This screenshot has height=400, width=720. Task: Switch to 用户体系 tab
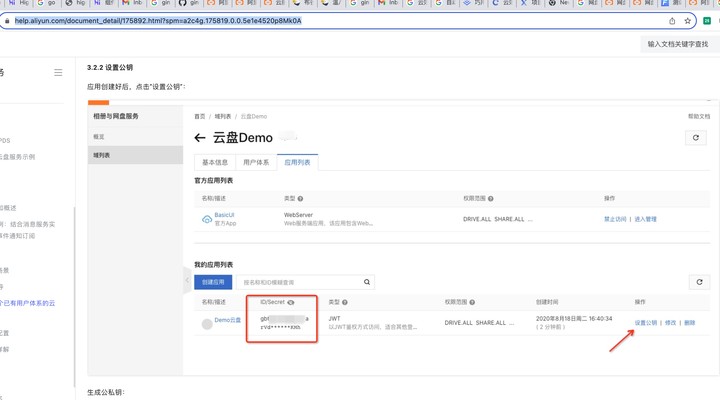click(x=256, y=162)
